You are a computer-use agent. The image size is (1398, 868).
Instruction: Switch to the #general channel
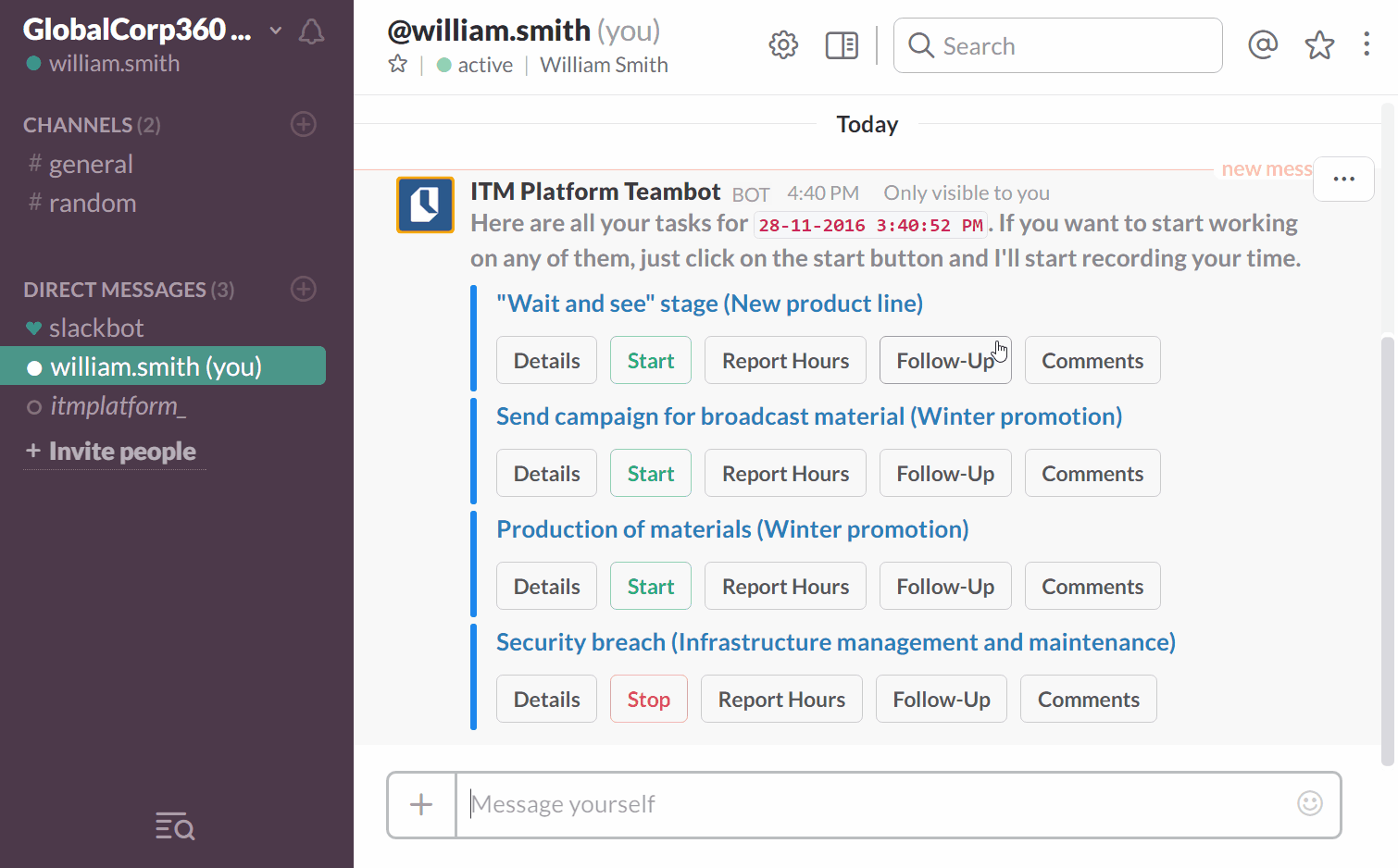(x=91, y=165)
